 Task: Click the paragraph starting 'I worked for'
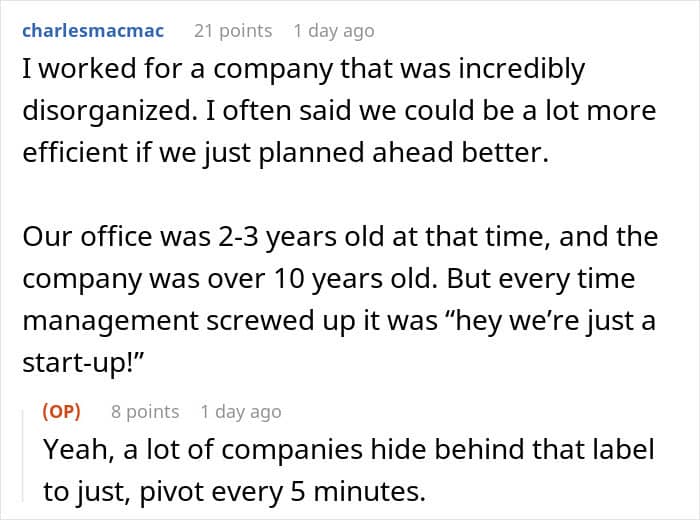click(x=339, y=110)
